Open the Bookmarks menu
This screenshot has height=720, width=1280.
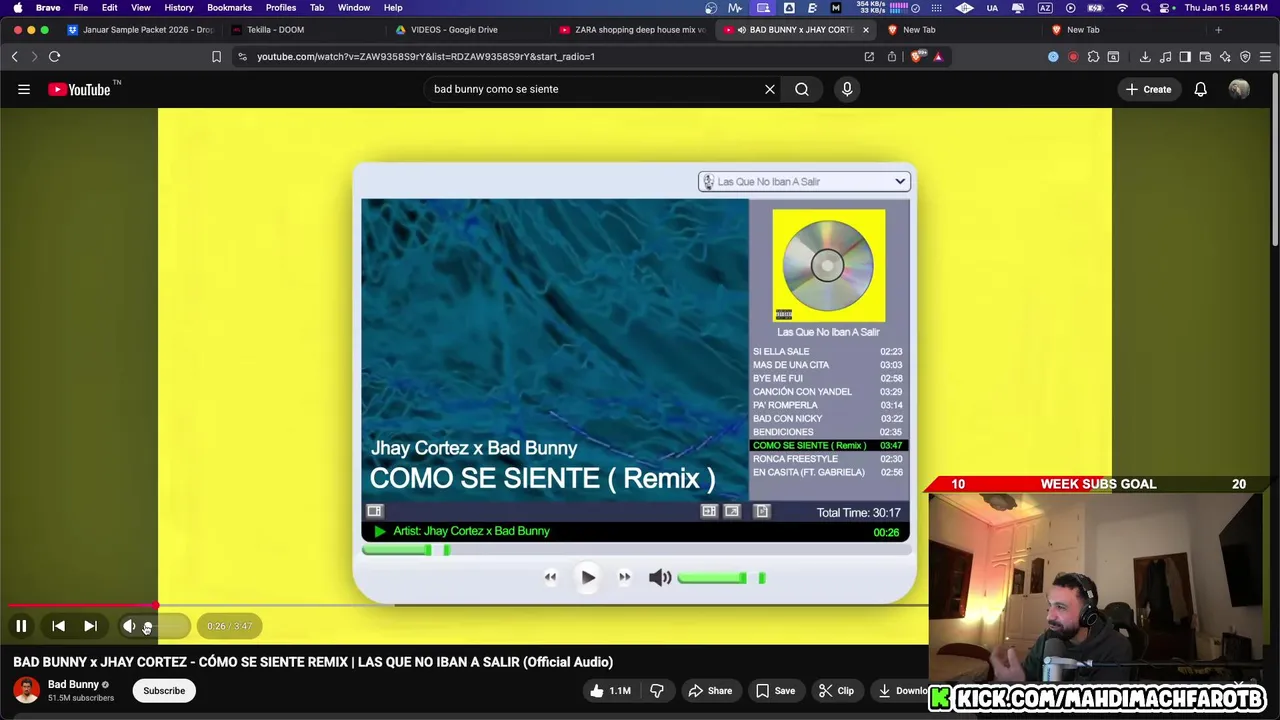229,8
